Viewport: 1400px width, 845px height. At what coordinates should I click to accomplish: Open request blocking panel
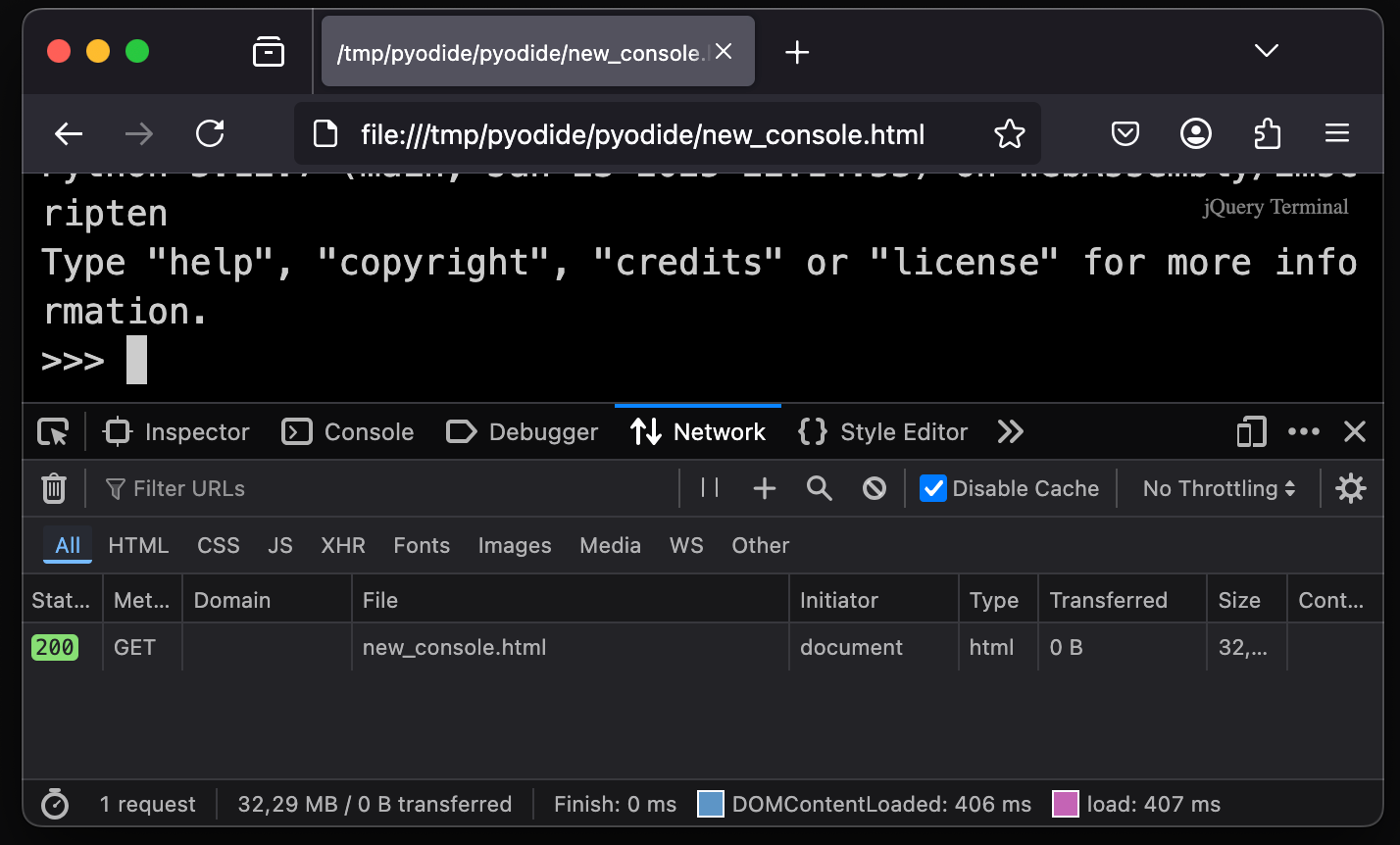(x=875, y=488)
